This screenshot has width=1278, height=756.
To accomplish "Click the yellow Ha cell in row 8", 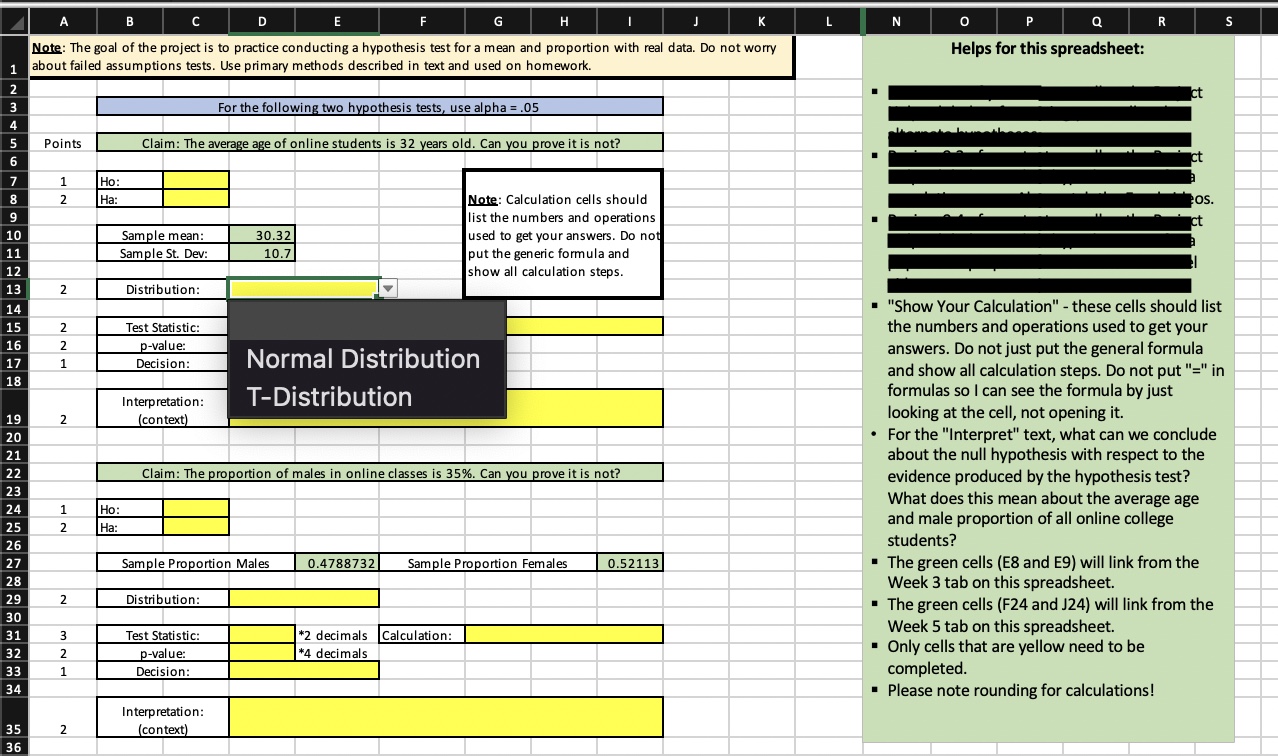I will pos(196,199).
